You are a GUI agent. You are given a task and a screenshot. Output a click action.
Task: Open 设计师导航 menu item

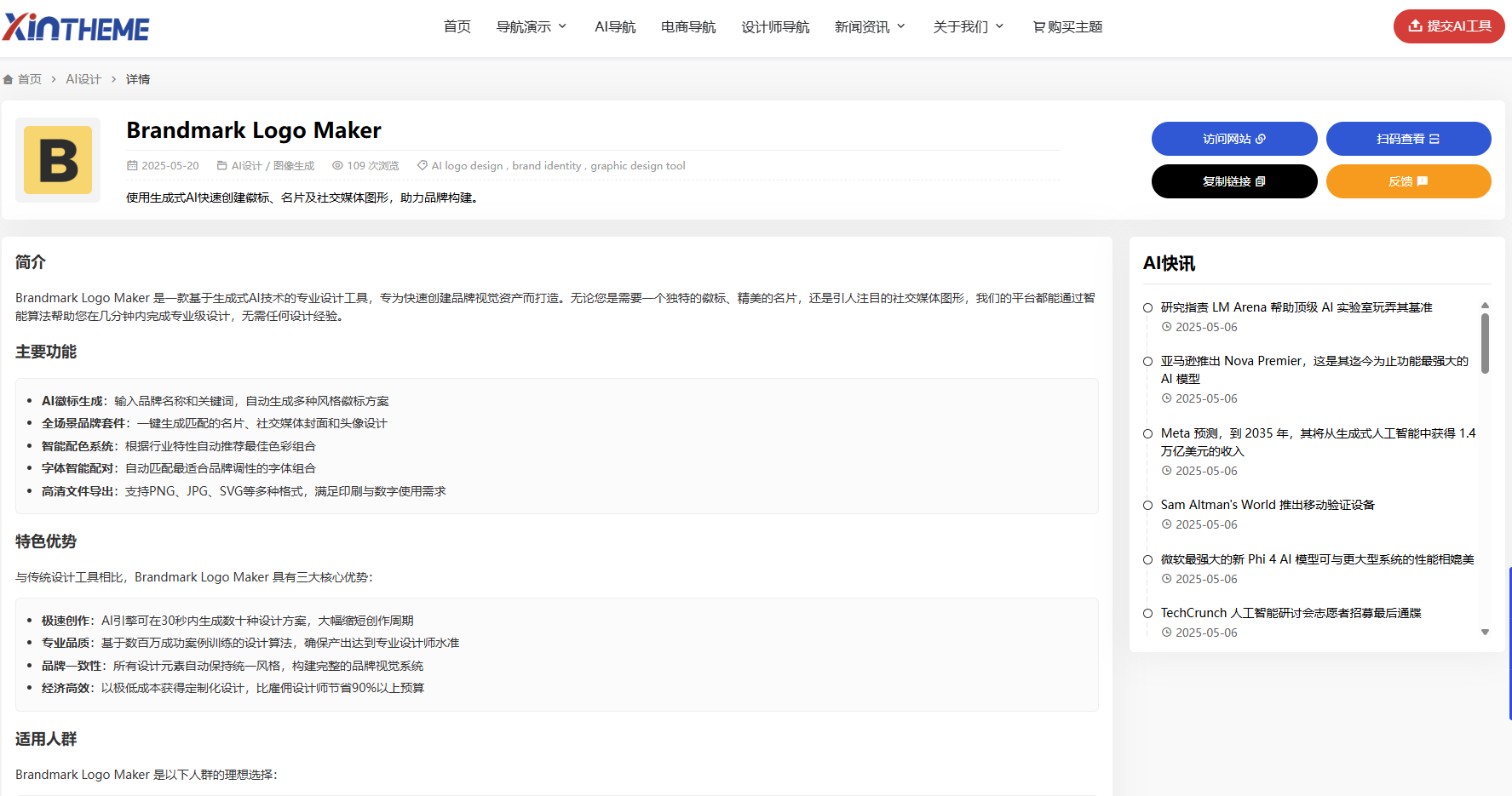pyautogui.click(x=775, y=27)
